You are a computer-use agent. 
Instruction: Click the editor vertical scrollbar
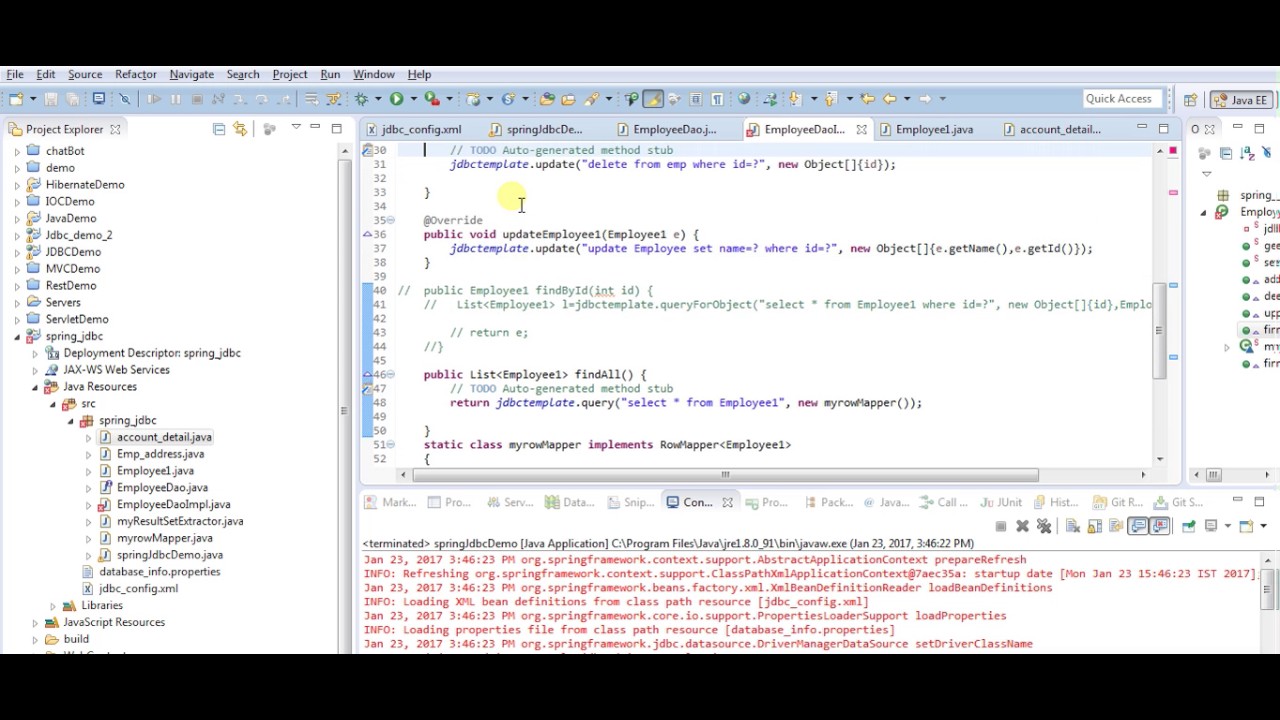pos(1160,330)
